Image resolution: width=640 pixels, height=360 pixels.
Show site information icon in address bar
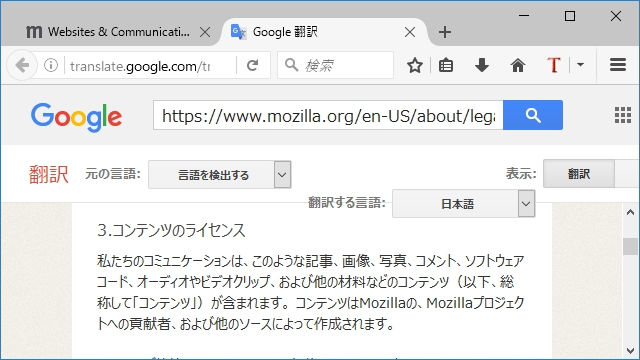coord(51,65)
